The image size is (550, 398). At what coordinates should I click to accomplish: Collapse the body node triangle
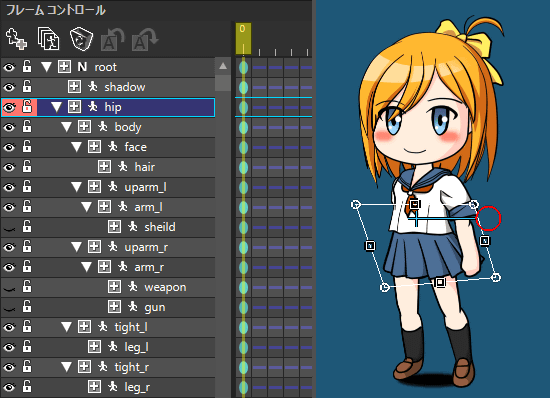point(66,127)
